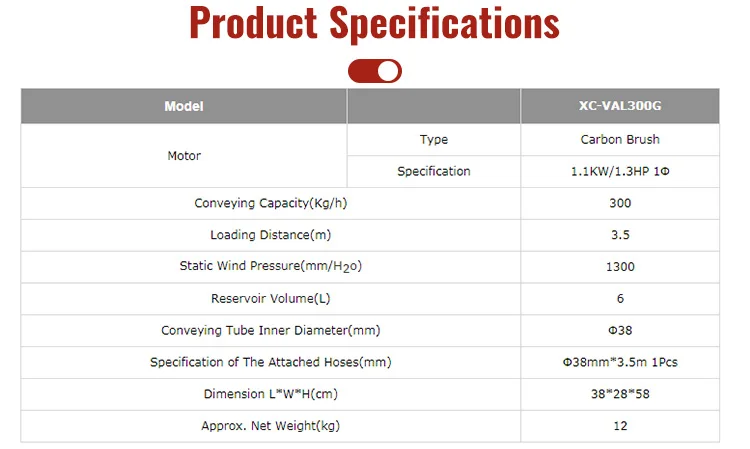The width and height of the screenshot is (750, 449).
Task: Select the Reservoir Volume(L) label
Action: tap(270, 299)
